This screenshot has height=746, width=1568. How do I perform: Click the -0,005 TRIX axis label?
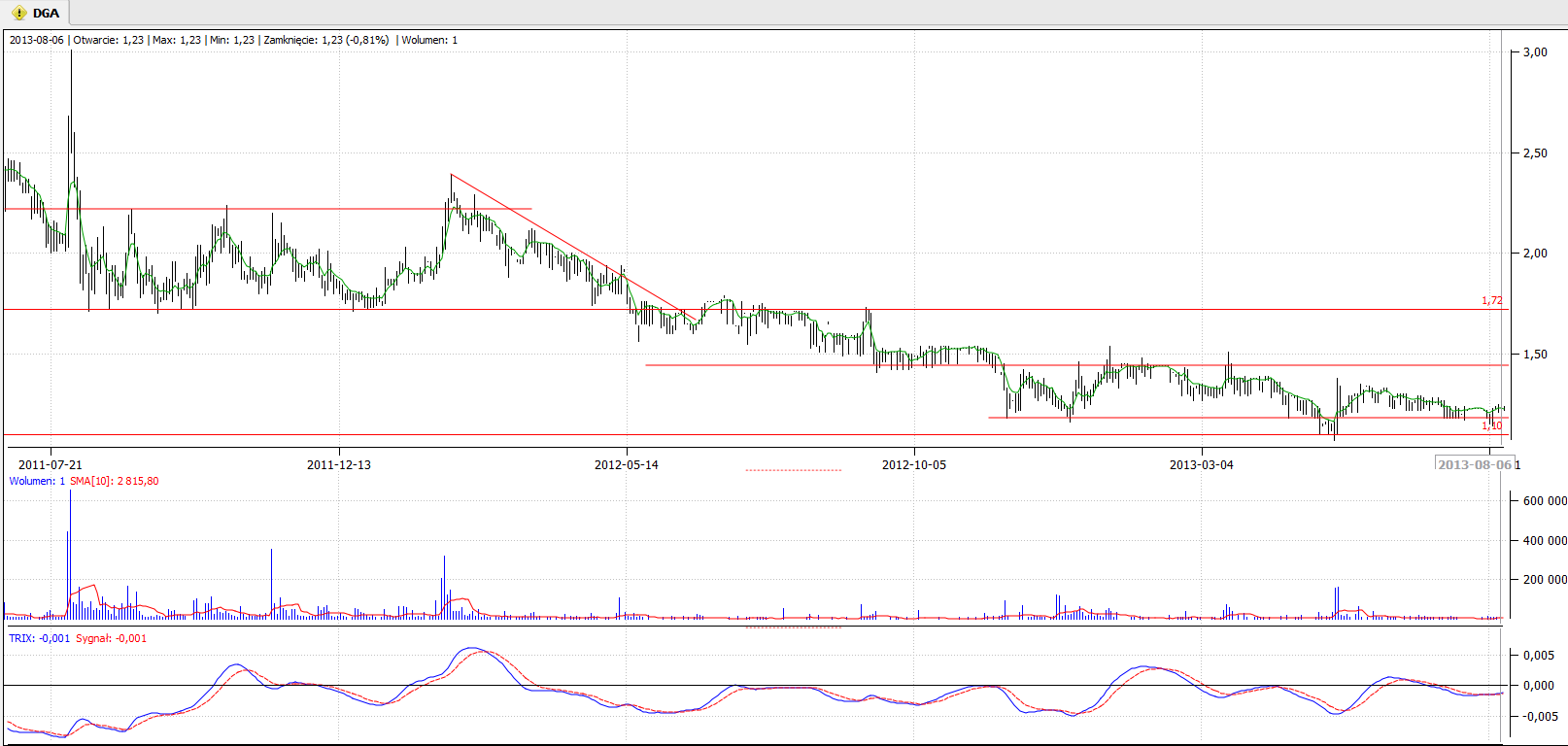1539,717
